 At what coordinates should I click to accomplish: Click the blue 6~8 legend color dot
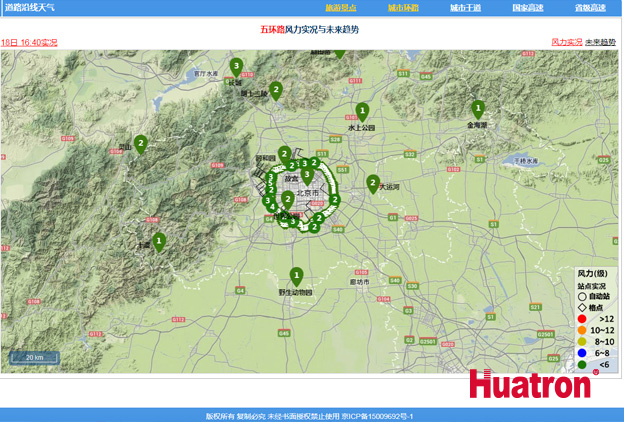(x=582, y=353)
